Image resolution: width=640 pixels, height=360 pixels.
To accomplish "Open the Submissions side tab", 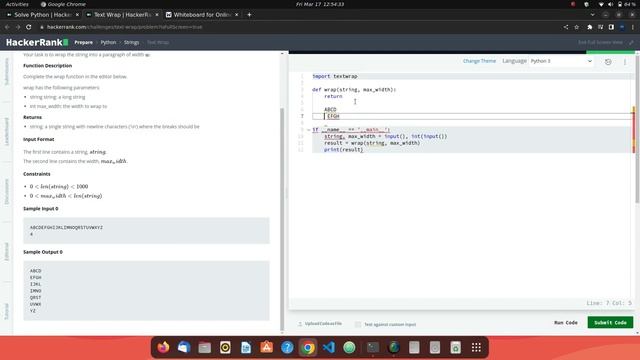I will 7,72.
